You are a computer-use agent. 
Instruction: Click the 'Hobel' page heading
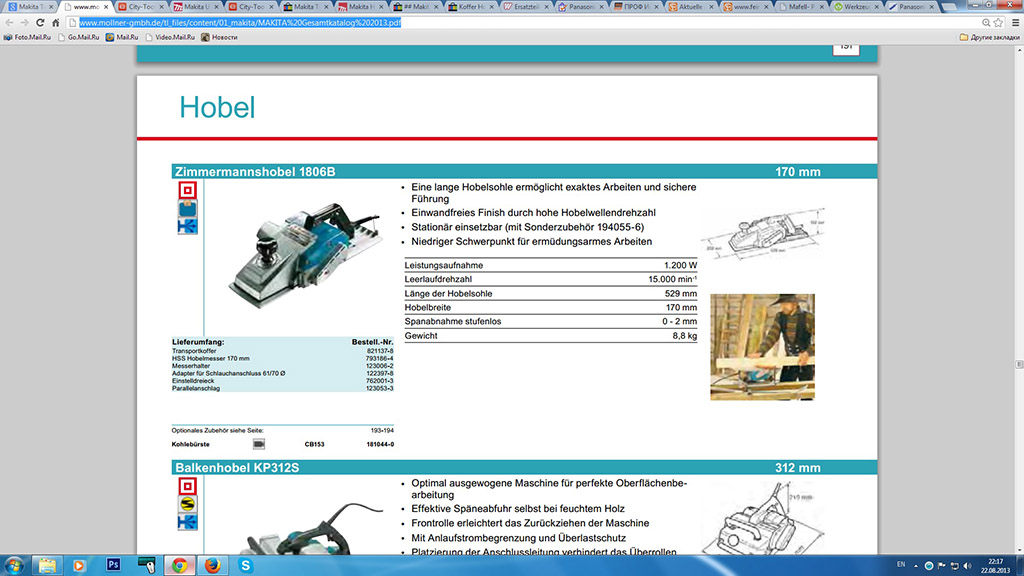(217, 107)
